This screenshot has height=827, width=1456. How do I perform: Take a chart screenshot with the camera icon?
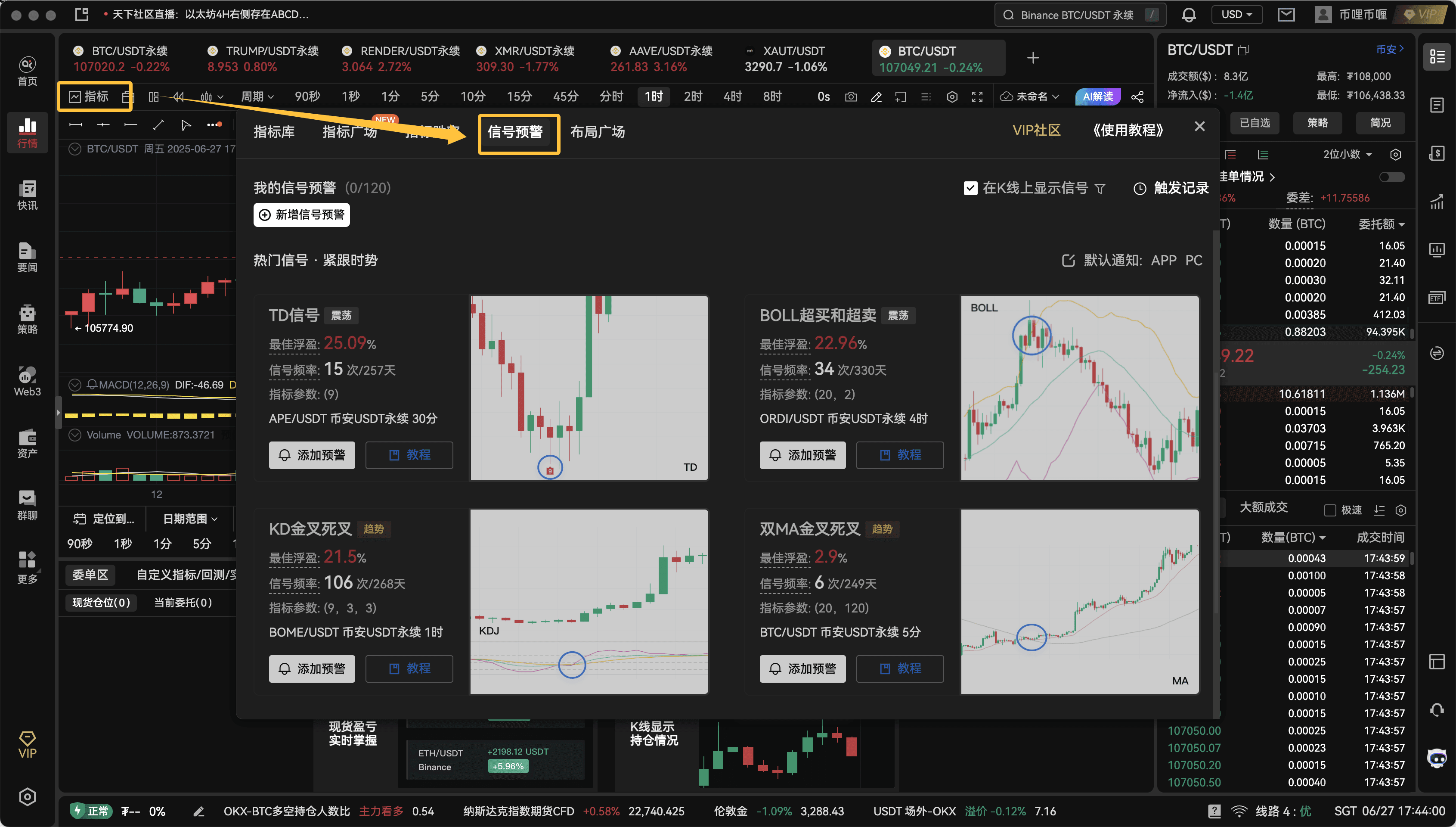click(x=851, y=96)
